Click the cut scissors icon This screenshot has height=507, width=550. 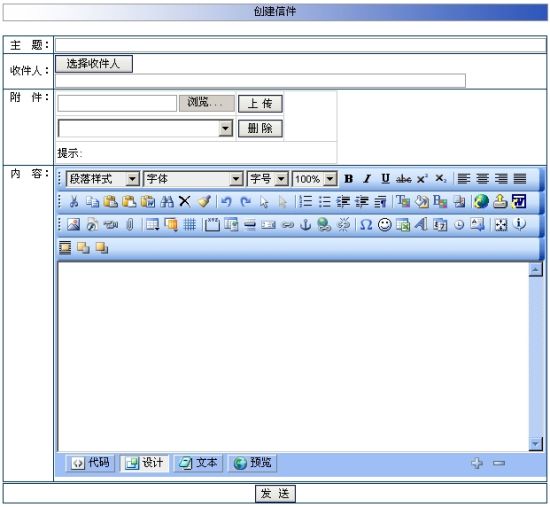tap(74, 201)
